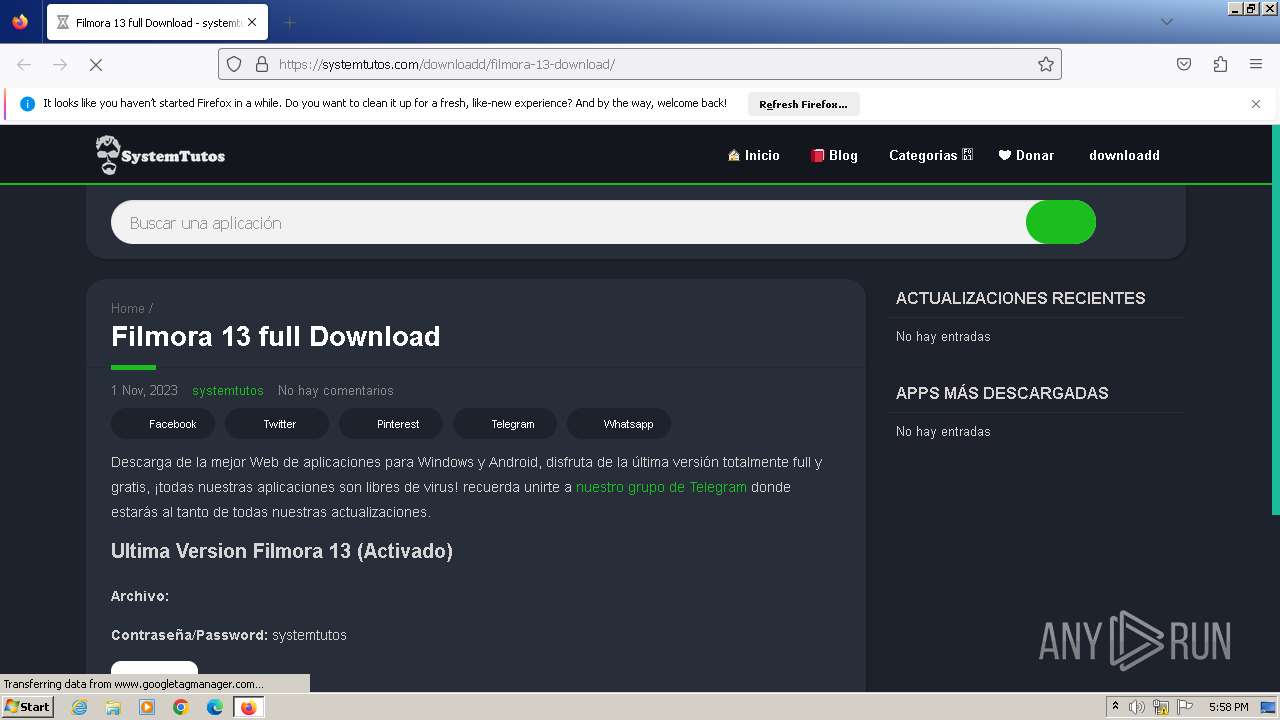
Task: View site security lock icon info
Action: tap(262, 64)
